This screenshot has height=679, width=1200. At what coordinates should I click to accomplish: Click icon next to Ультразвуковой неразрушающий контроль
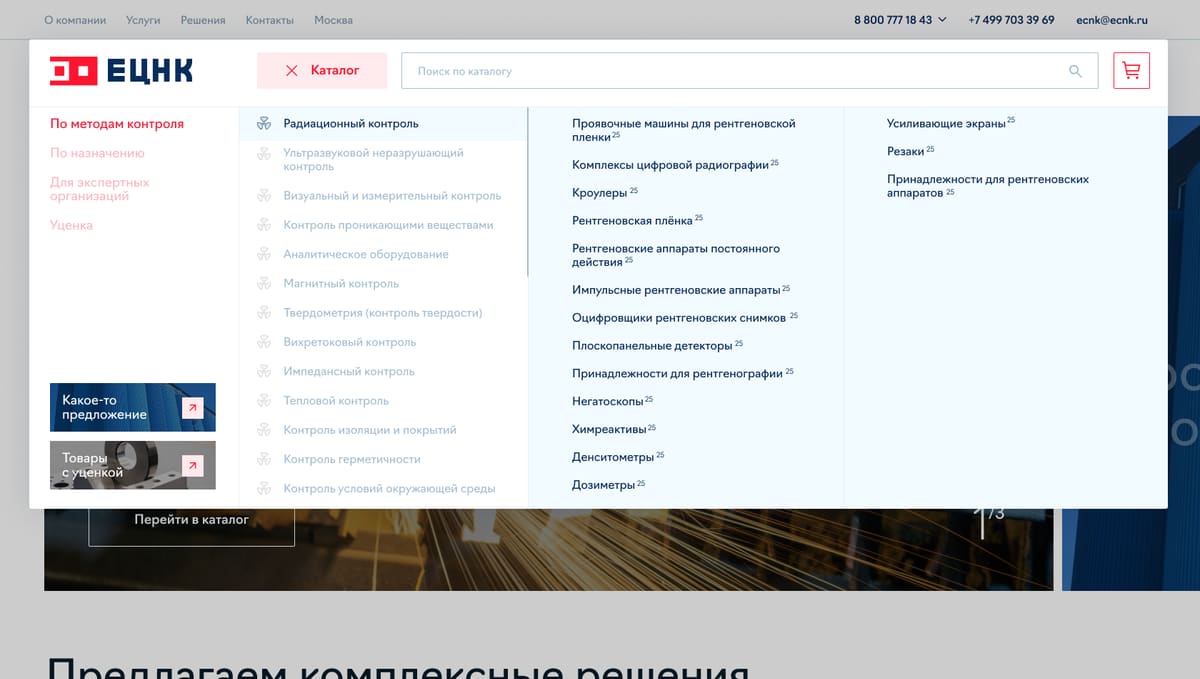point(264,153)
